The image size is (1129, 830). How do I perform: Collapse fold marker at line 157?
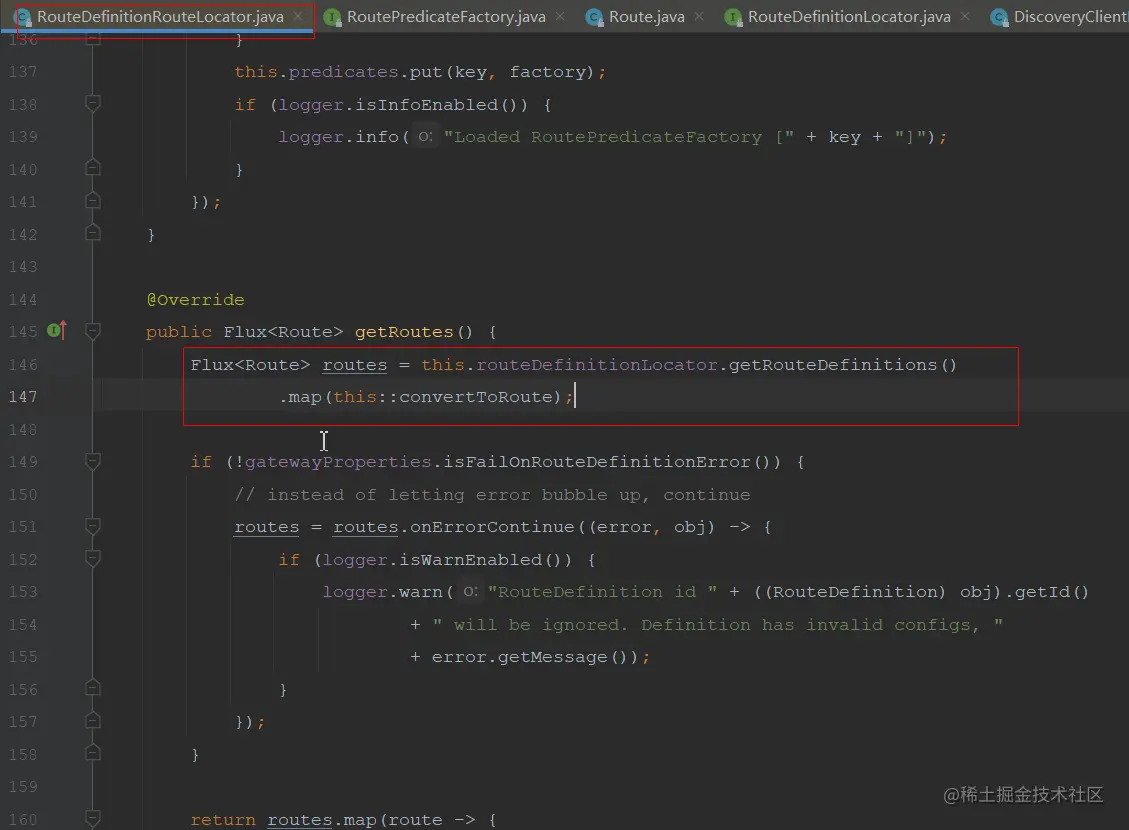click(93, 720)
